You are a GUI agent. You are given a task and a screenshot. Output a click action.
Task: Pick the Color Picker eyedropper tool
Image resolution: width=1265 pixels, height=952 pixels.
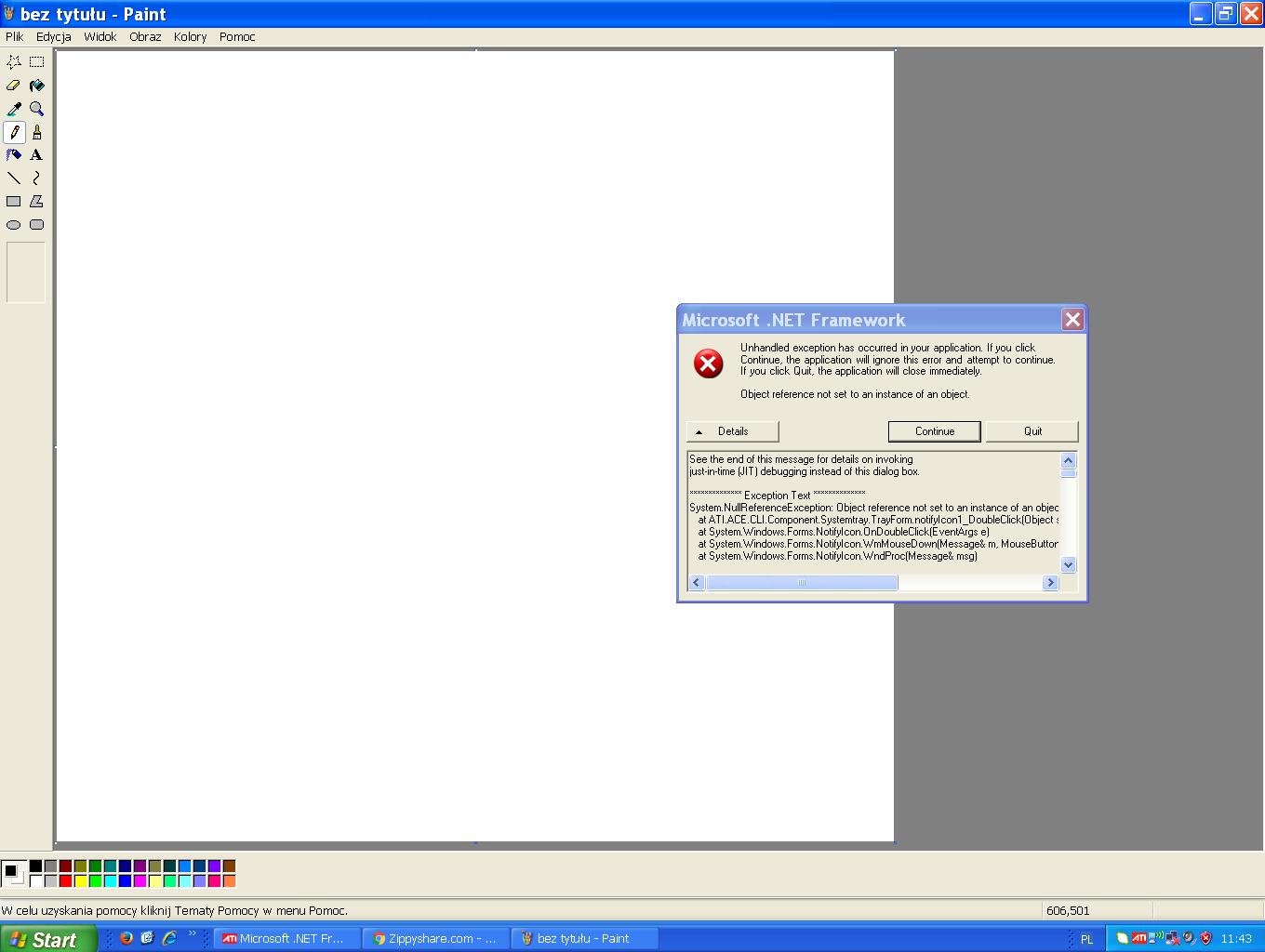14,109
